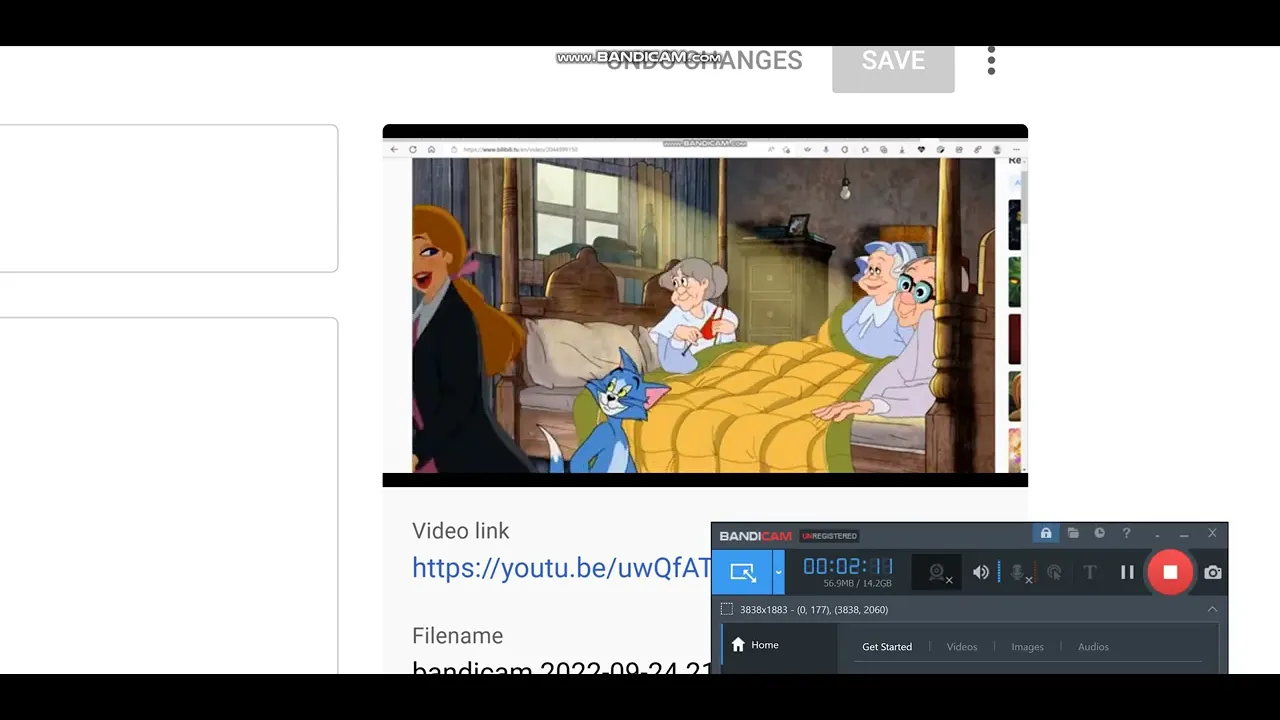Toggle the microphone in Bandicam
This screenshot has width=1280, height=720.
[x=1018, y=572]
